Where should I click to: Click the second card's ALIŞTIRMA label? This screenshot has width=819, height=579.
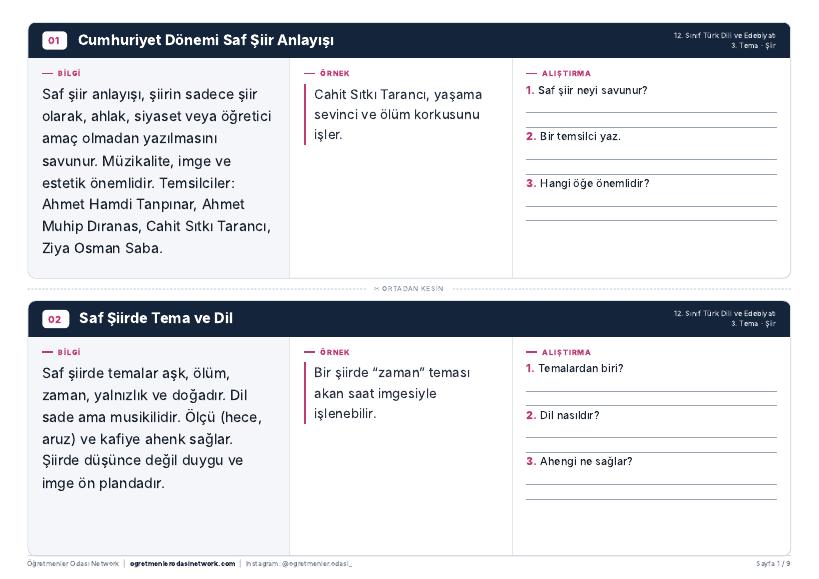point(566,352)
